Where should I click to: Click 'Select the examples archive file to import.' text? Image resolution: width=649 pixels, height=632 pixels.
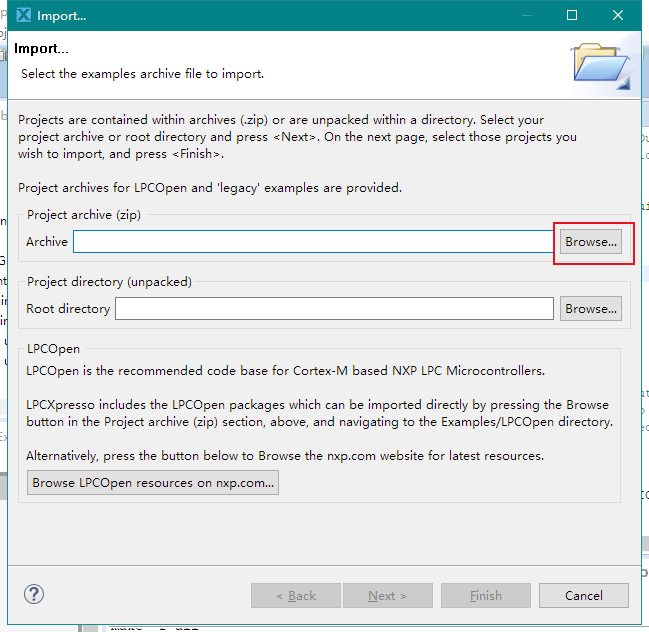coord(142,74)
